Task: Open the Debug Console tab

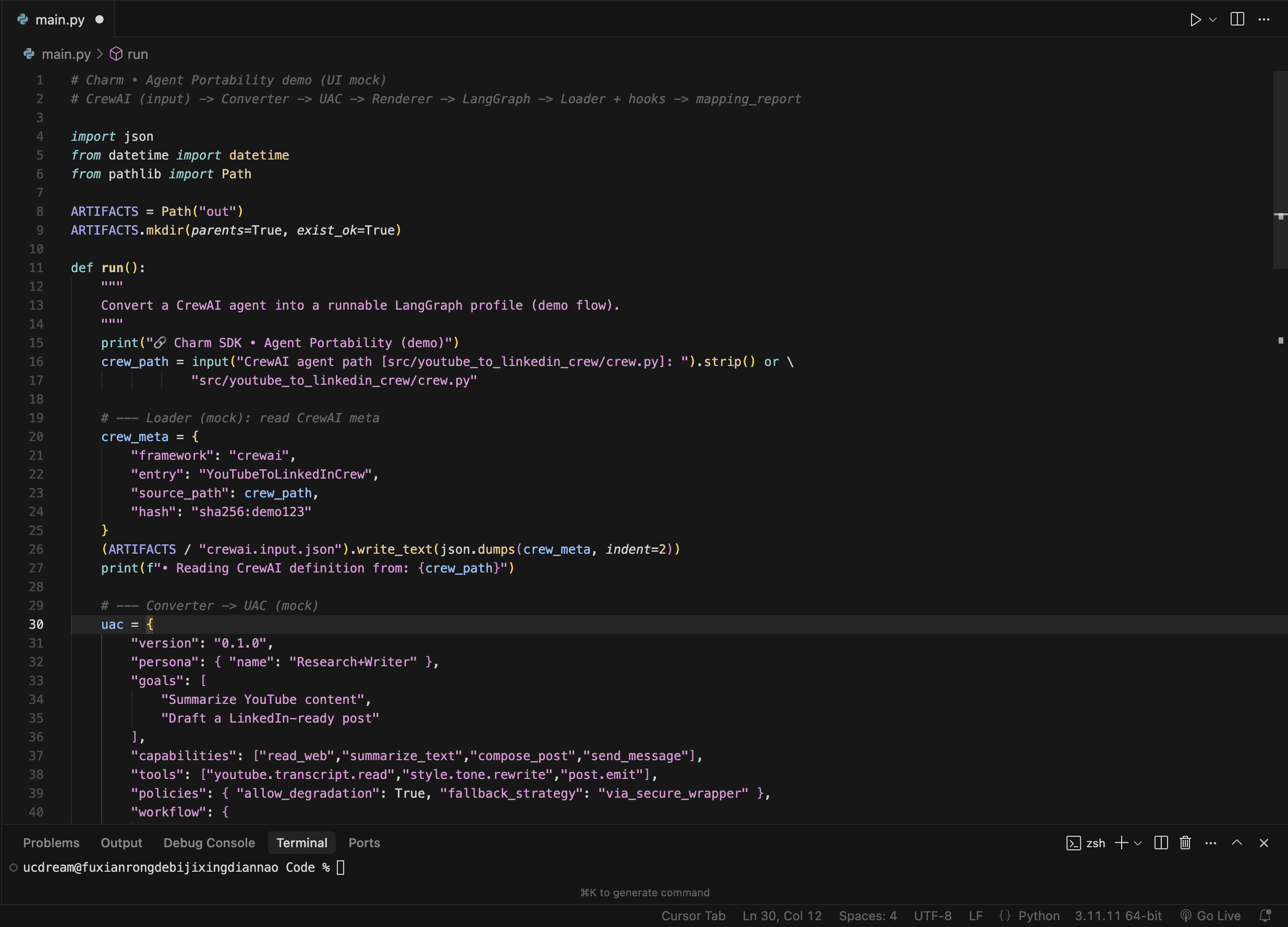Action: (209, 843)
